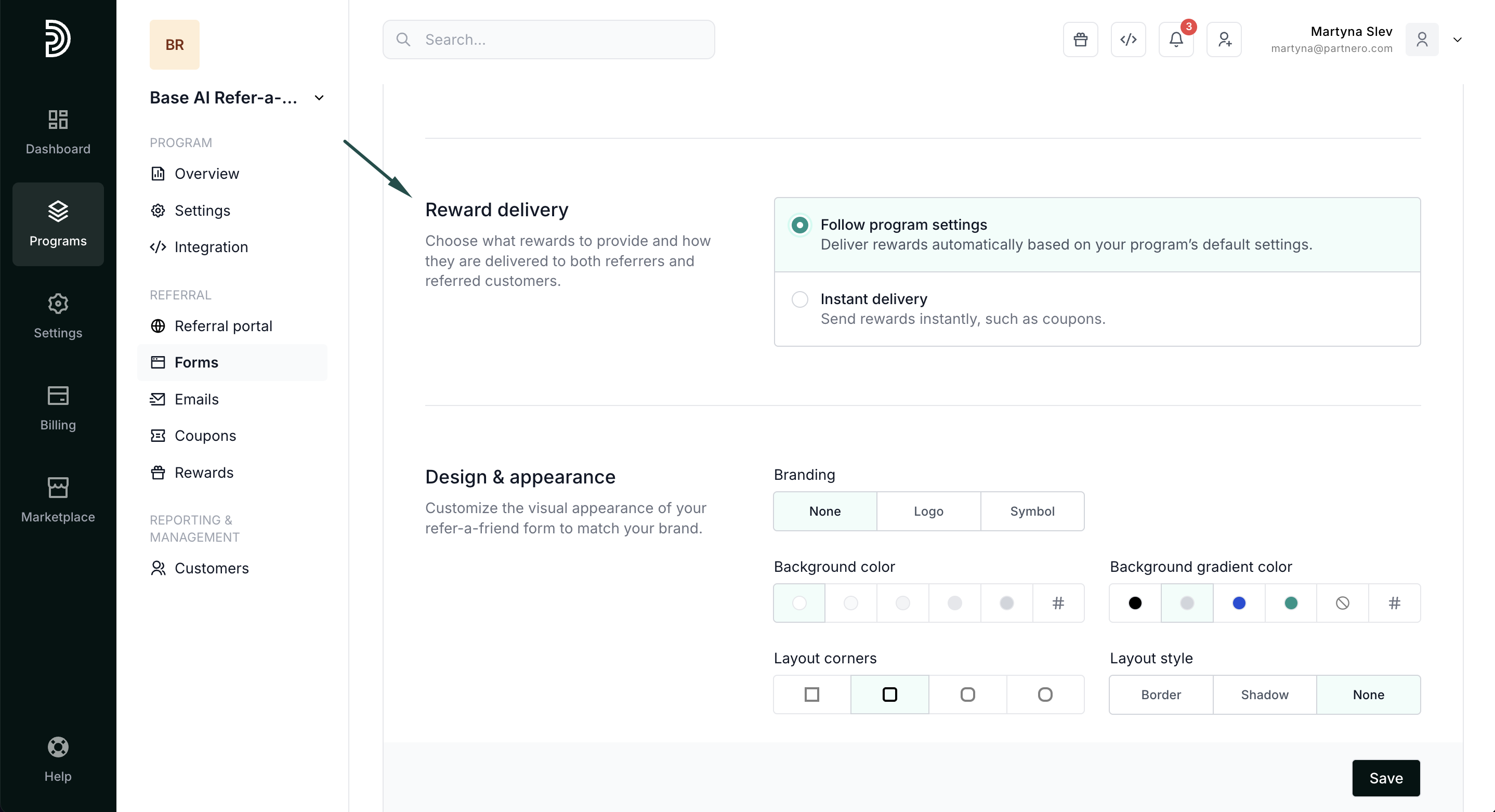Image resolution: width=1495 pixels, height=812 pixels.
Task: Select Shadow layout style
Action: click(x=1264, y=694)
